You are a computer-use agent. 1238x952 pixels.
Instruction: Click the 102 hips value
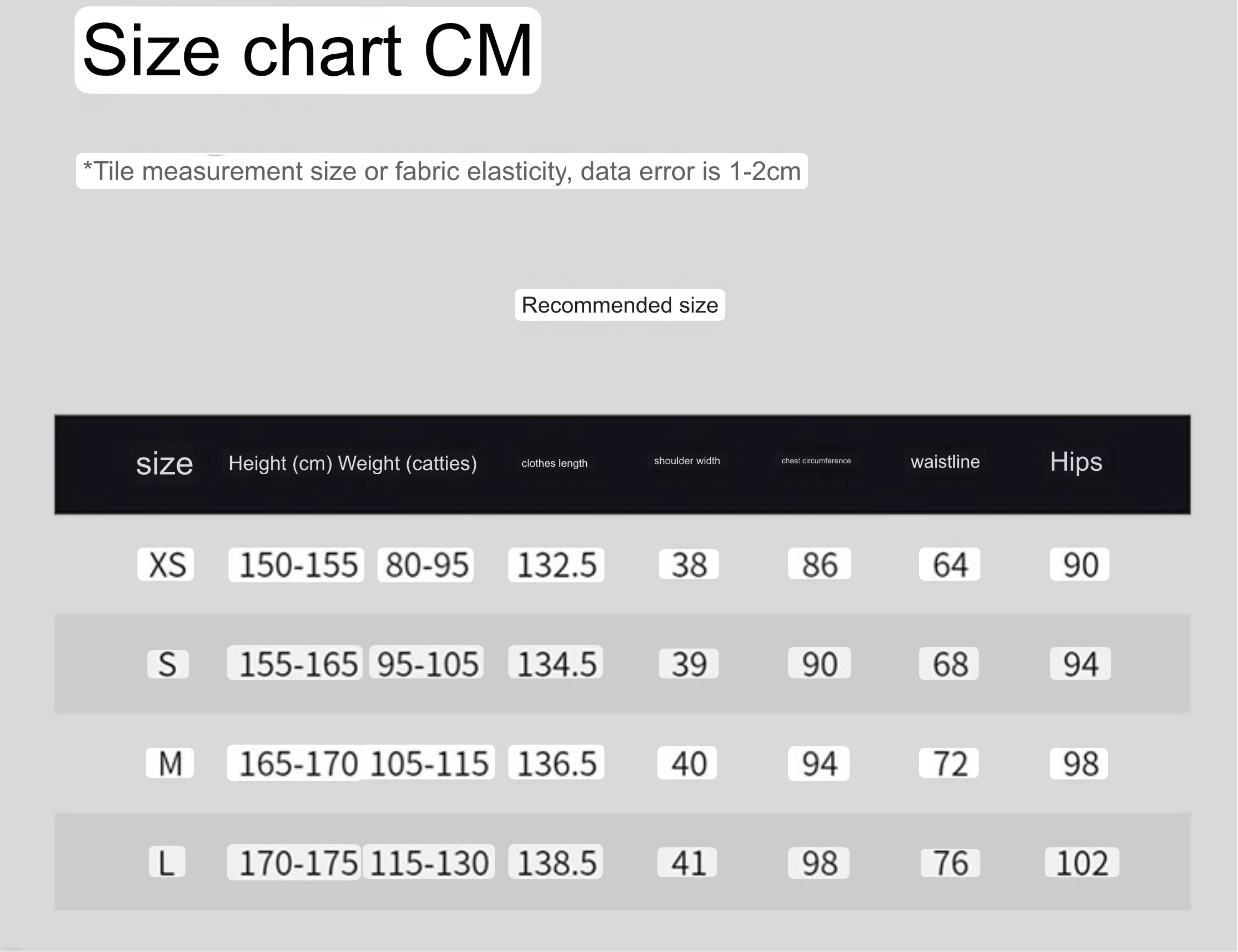[x=1081, y=862]
